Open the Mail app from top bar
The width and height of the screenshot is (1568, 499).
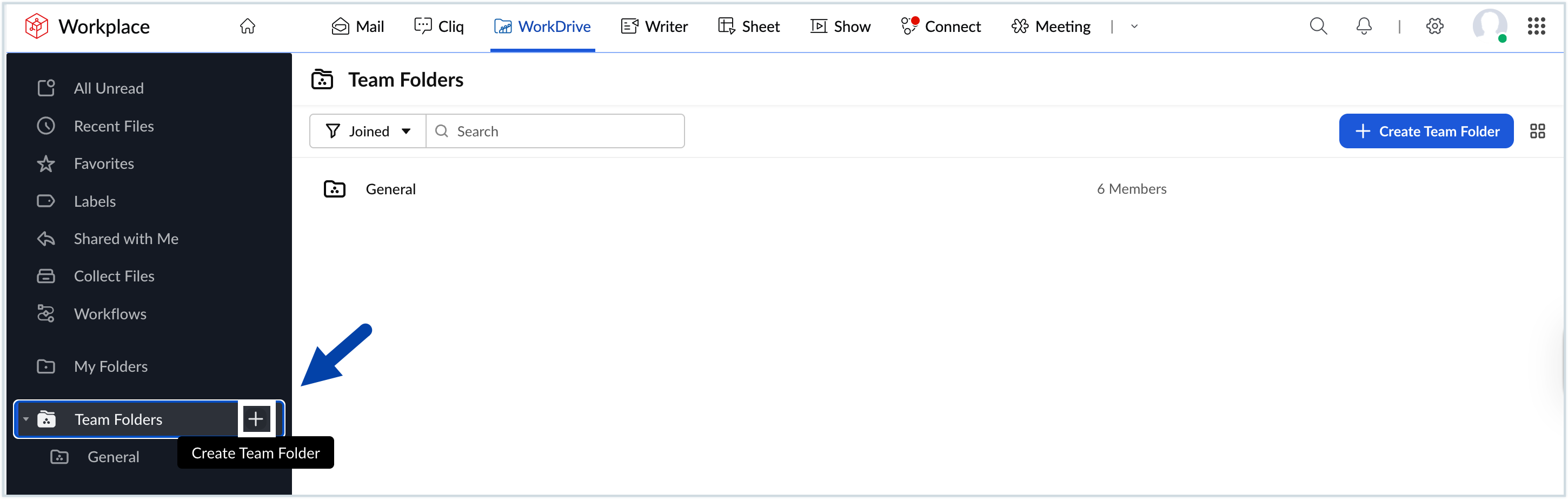(x=358, y=26)
